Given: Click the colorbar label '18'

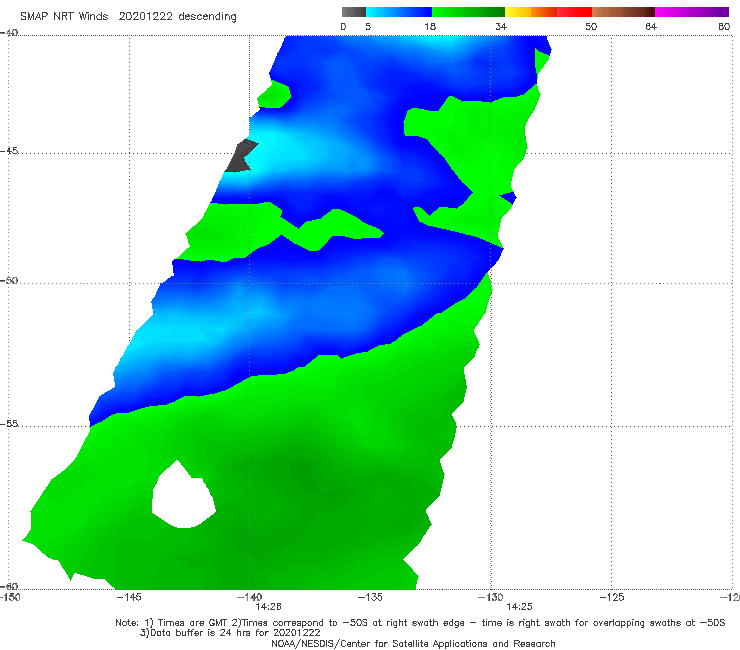Looking at the screenshot, I should 430,26.
